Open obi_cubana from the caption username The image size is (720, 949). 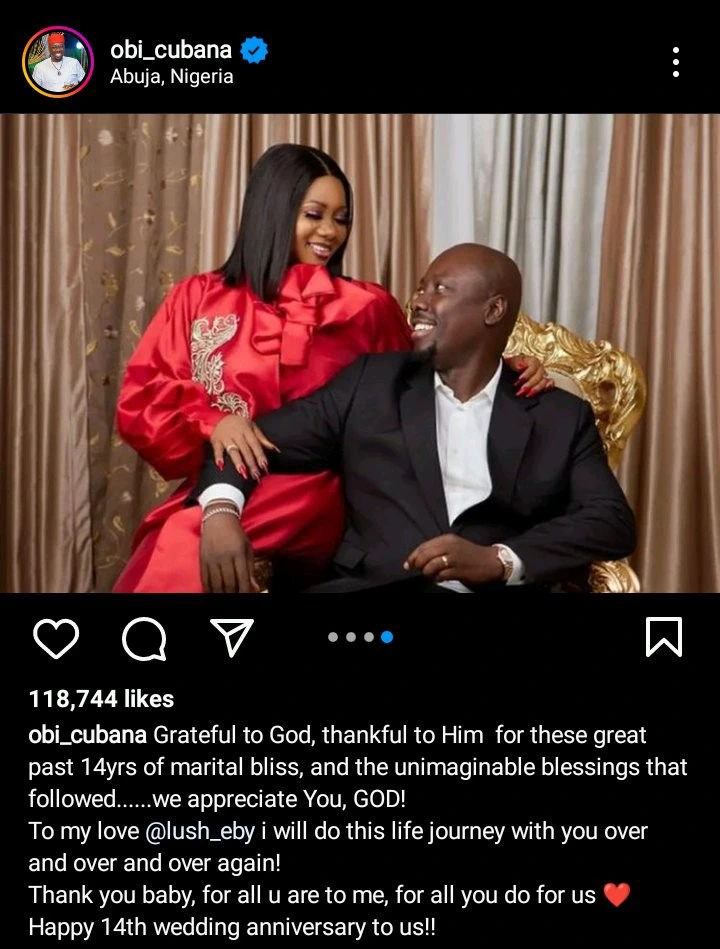pyautogui.click(x=88, y=735)
